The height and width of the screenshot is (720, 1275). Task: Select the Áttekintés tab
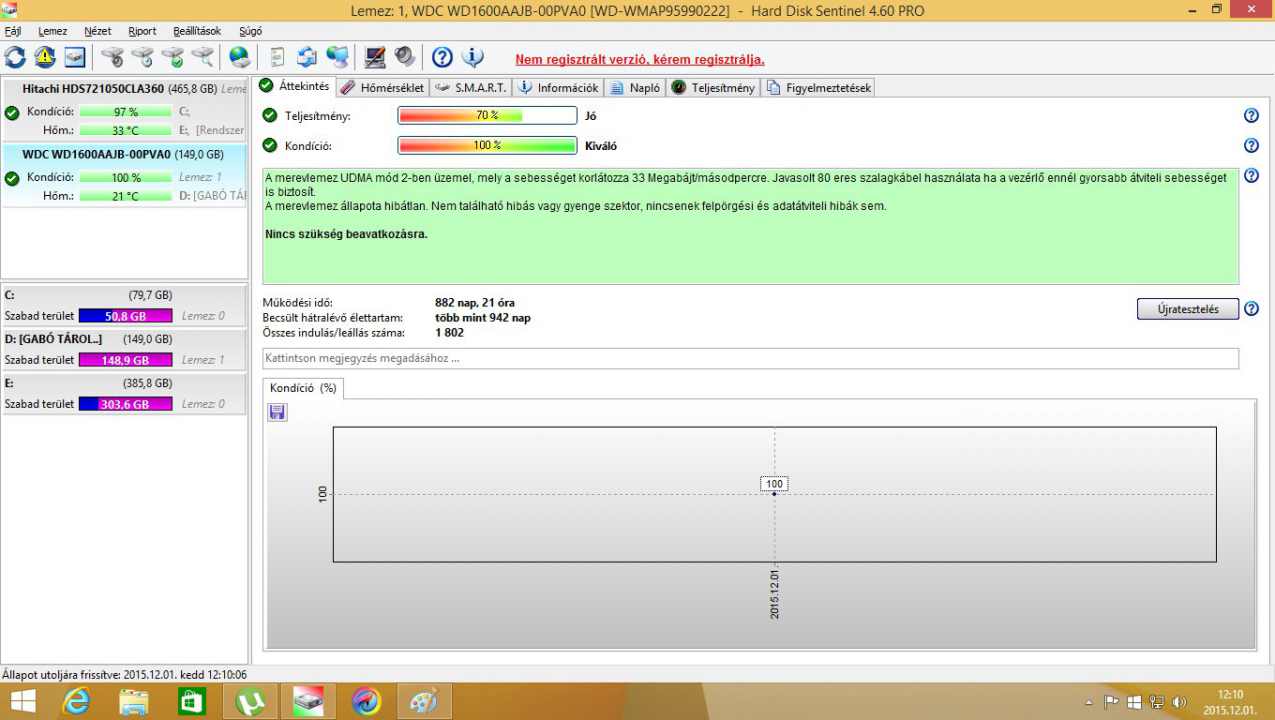coord(294,86)
